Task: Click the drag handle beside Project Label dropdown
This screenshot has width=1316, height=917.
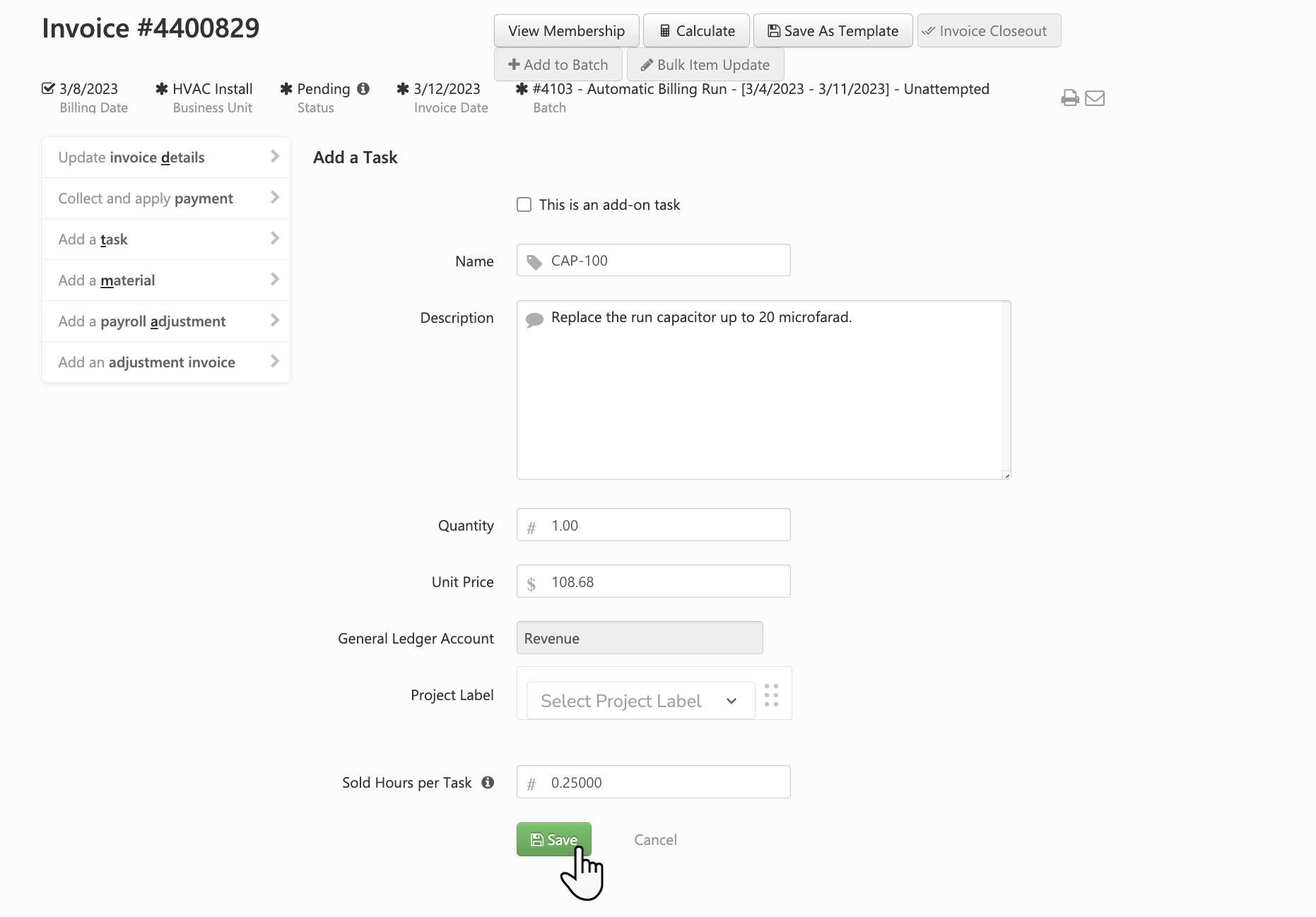Action: pos(772,695)
